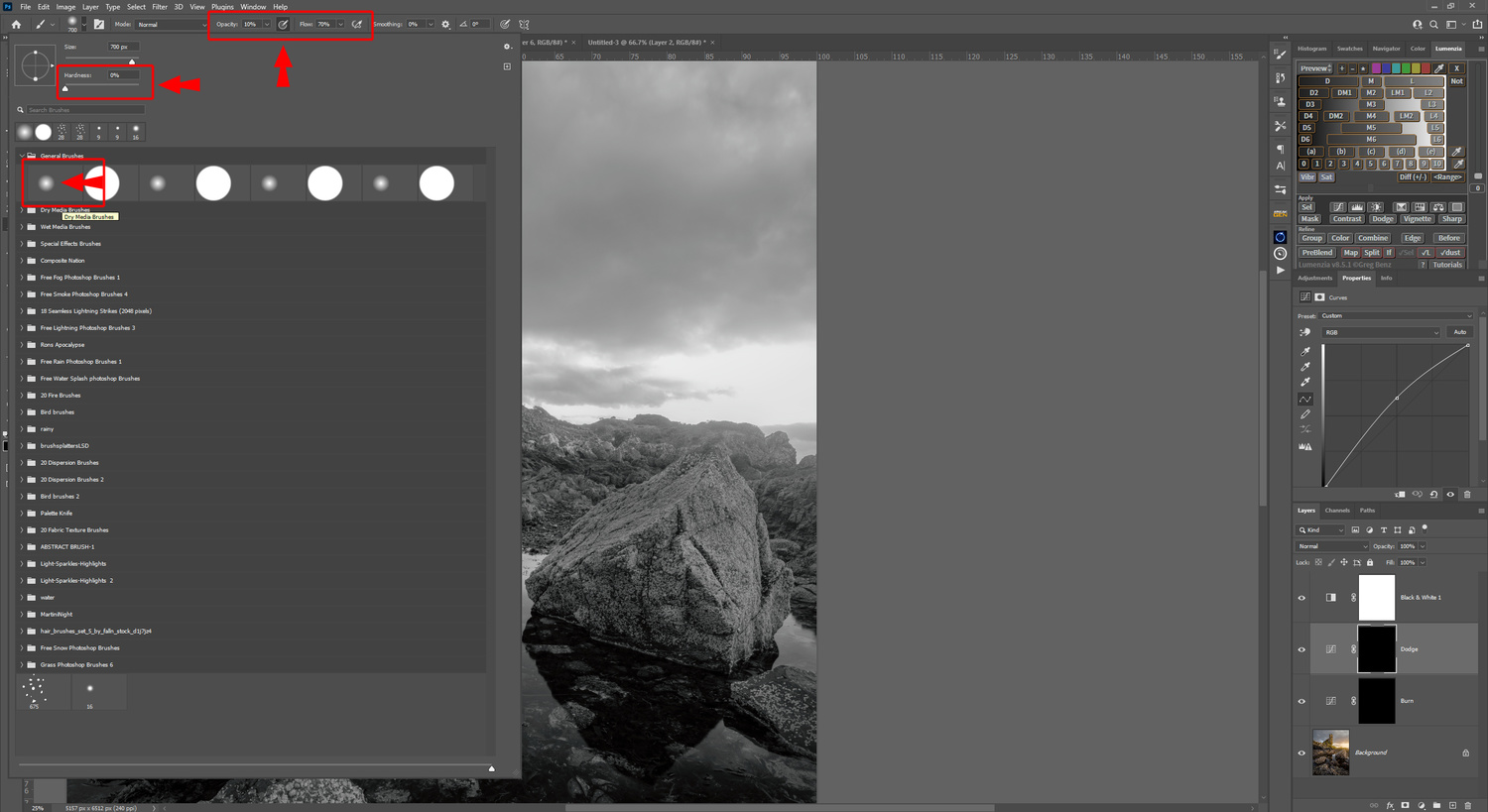Screen dimensions: 1488x812
Task: Open symmetry paint butterfly icon
Action: point(524,24)
